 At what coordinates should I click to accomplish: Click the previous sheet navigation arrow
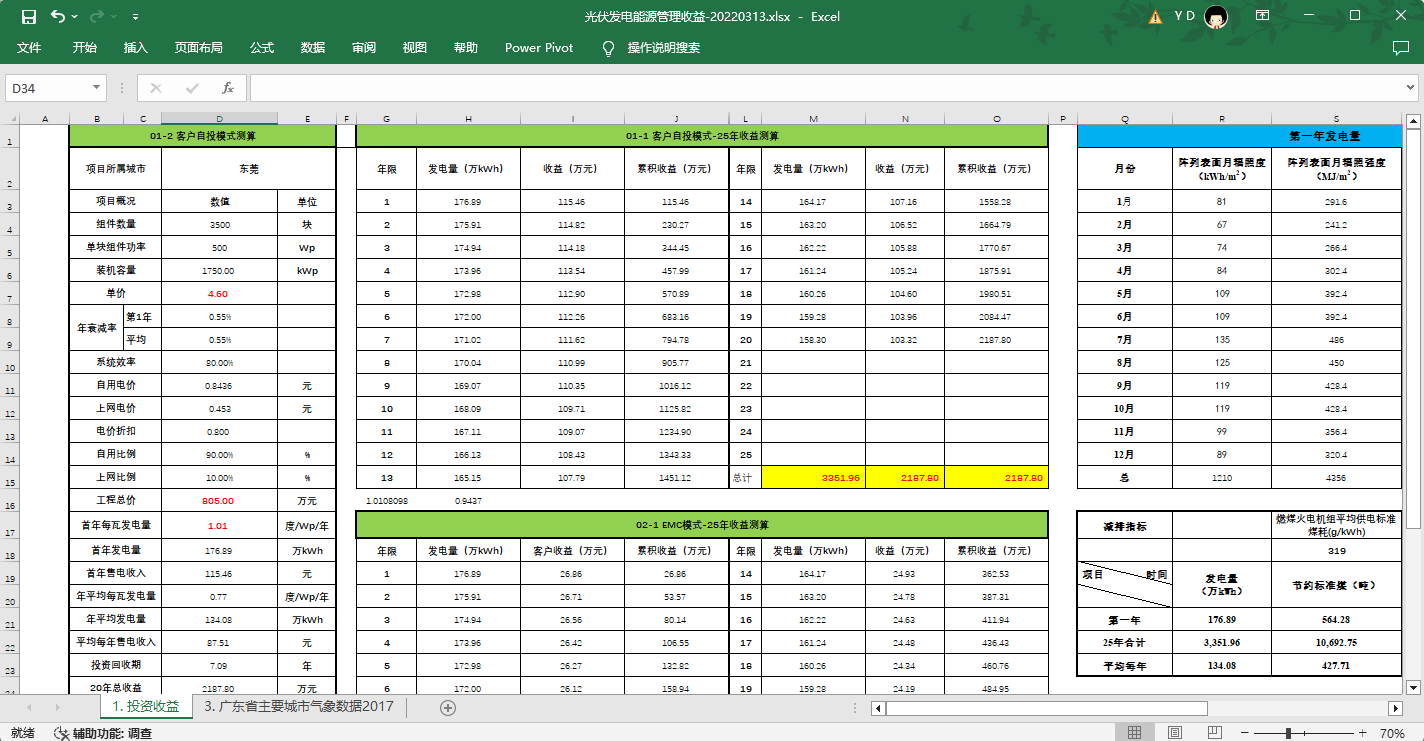click(28, 707)
